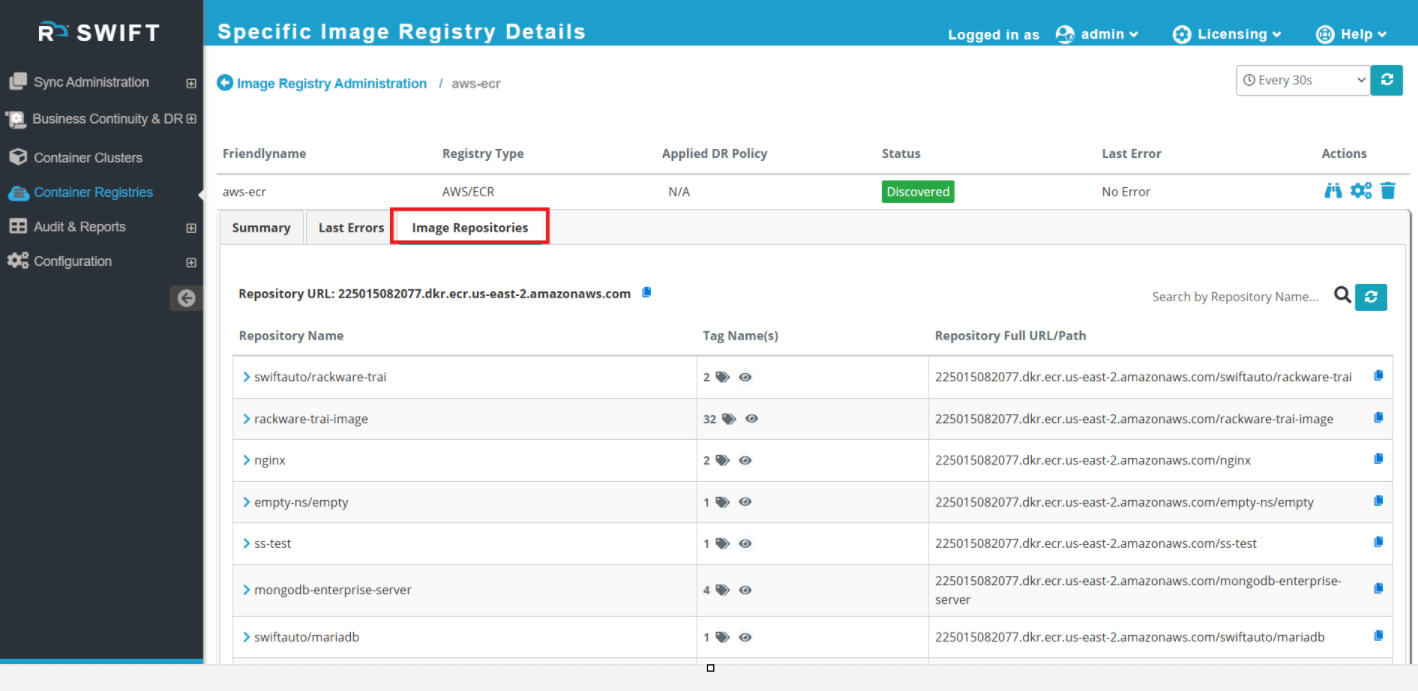This screenshot has height=691, width=1418.
Task: Copy the Repository URL with copy icon
Action: coord(647,292)
